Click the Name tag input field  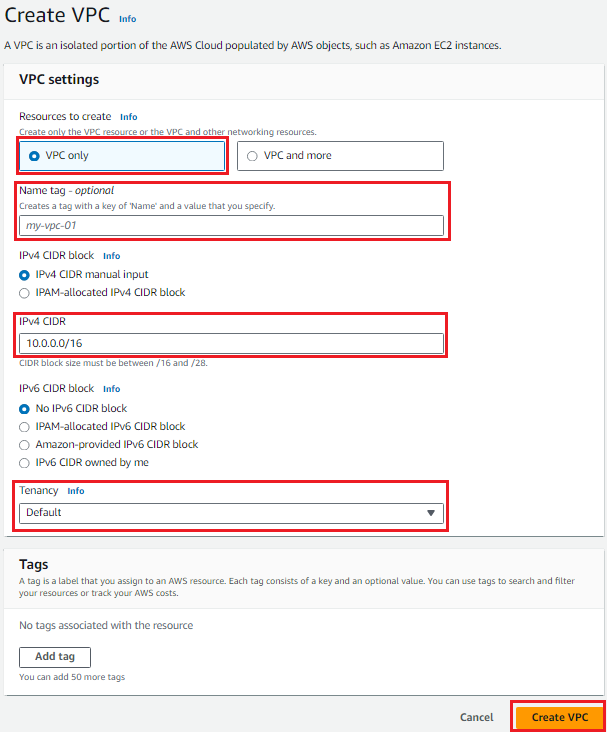point(231,226)
